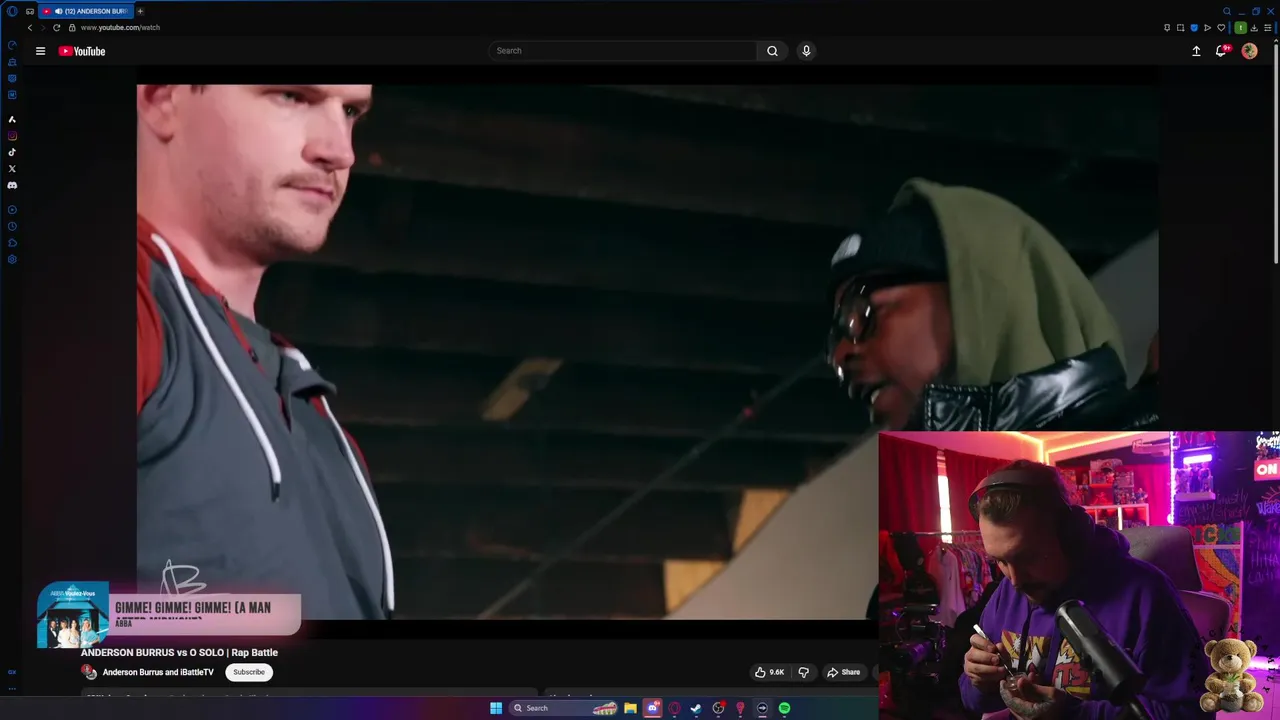Open Spotify from the Windows taskbar
Screen dimensions: 1280x720
click(x=784, y=708)
